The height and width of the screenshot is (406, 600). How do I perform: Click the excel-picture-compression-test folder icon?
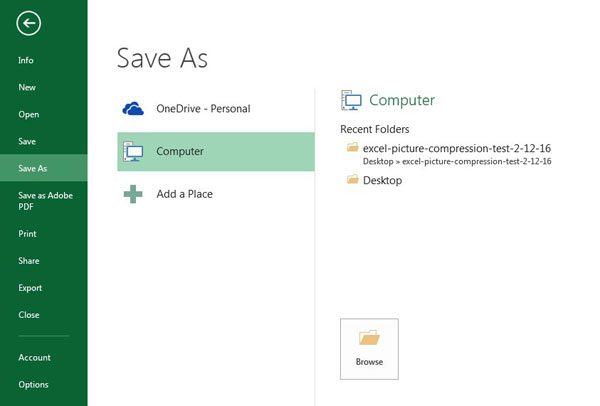(x=352, y=147)
